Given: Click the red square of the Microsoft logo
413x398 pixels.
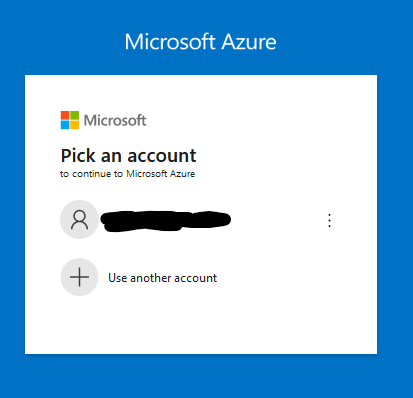Looking at the screenshot, I should pyautogui.click(x=65, y=115).
